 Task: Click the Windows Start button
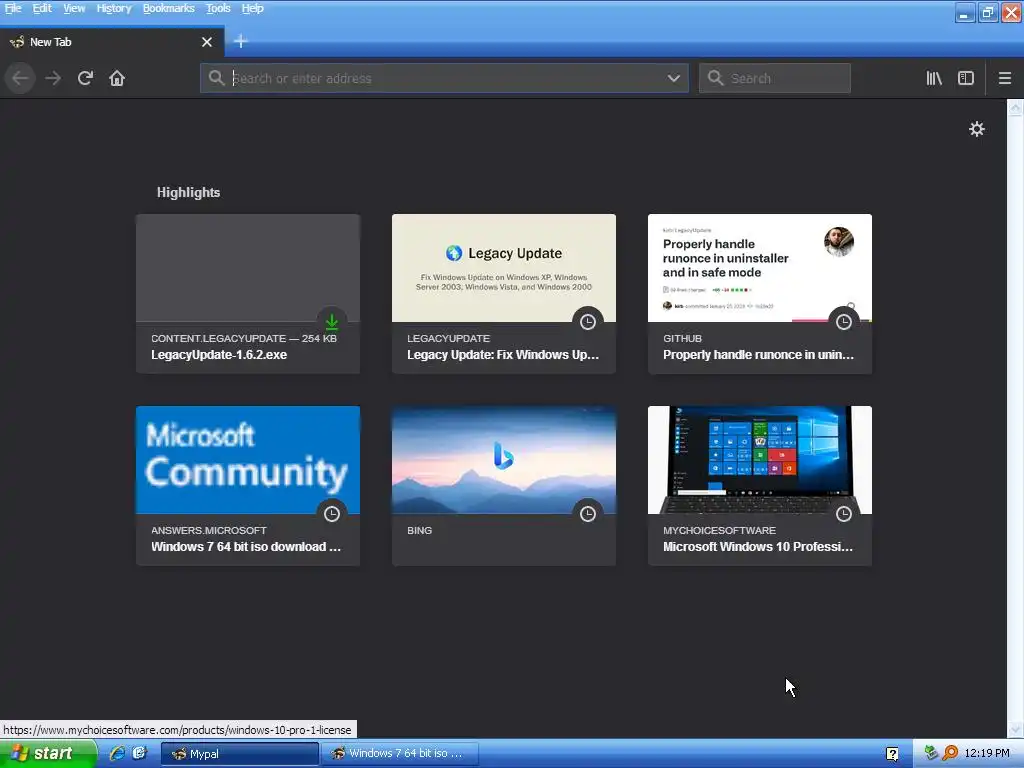[x=48, y=753]
